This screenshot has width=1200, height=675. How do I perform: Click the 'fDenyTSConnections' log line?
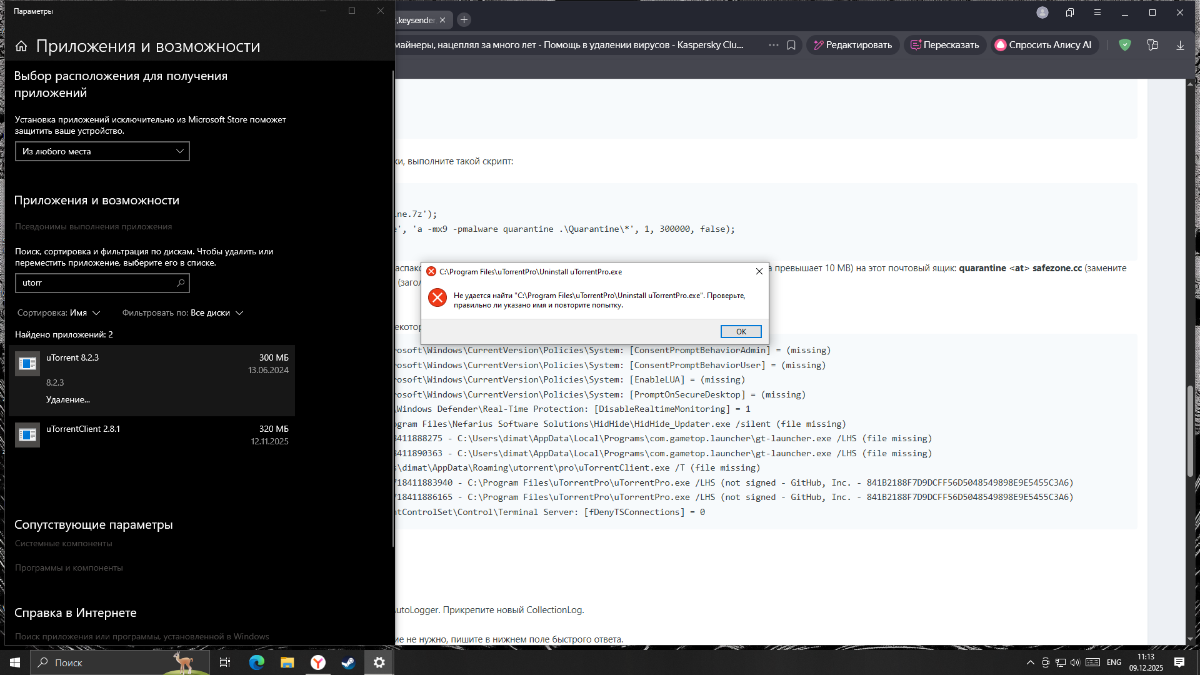[x=551, y=511]
